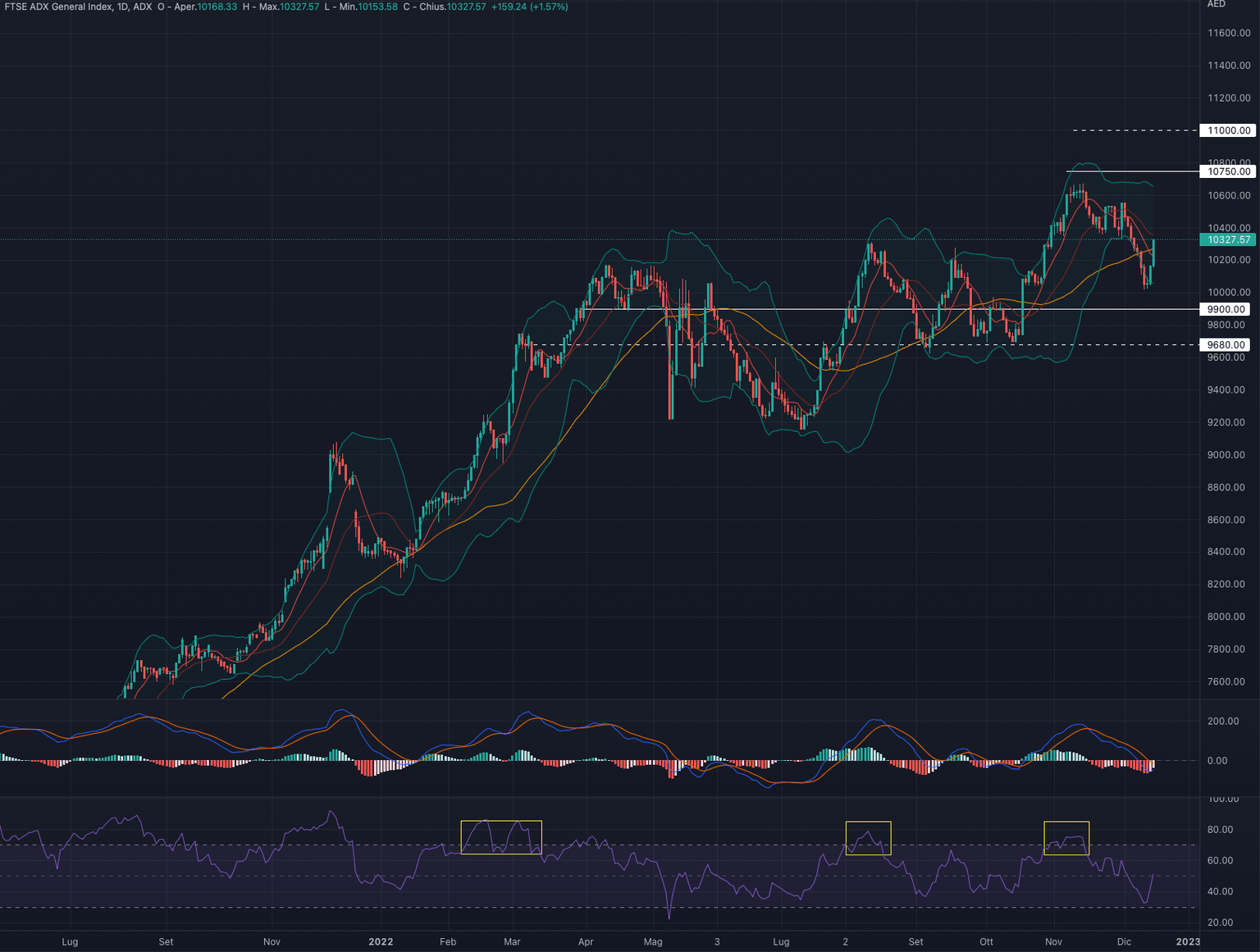
Task: Open the 1D timeframe selector
Action: pos(123,7)
